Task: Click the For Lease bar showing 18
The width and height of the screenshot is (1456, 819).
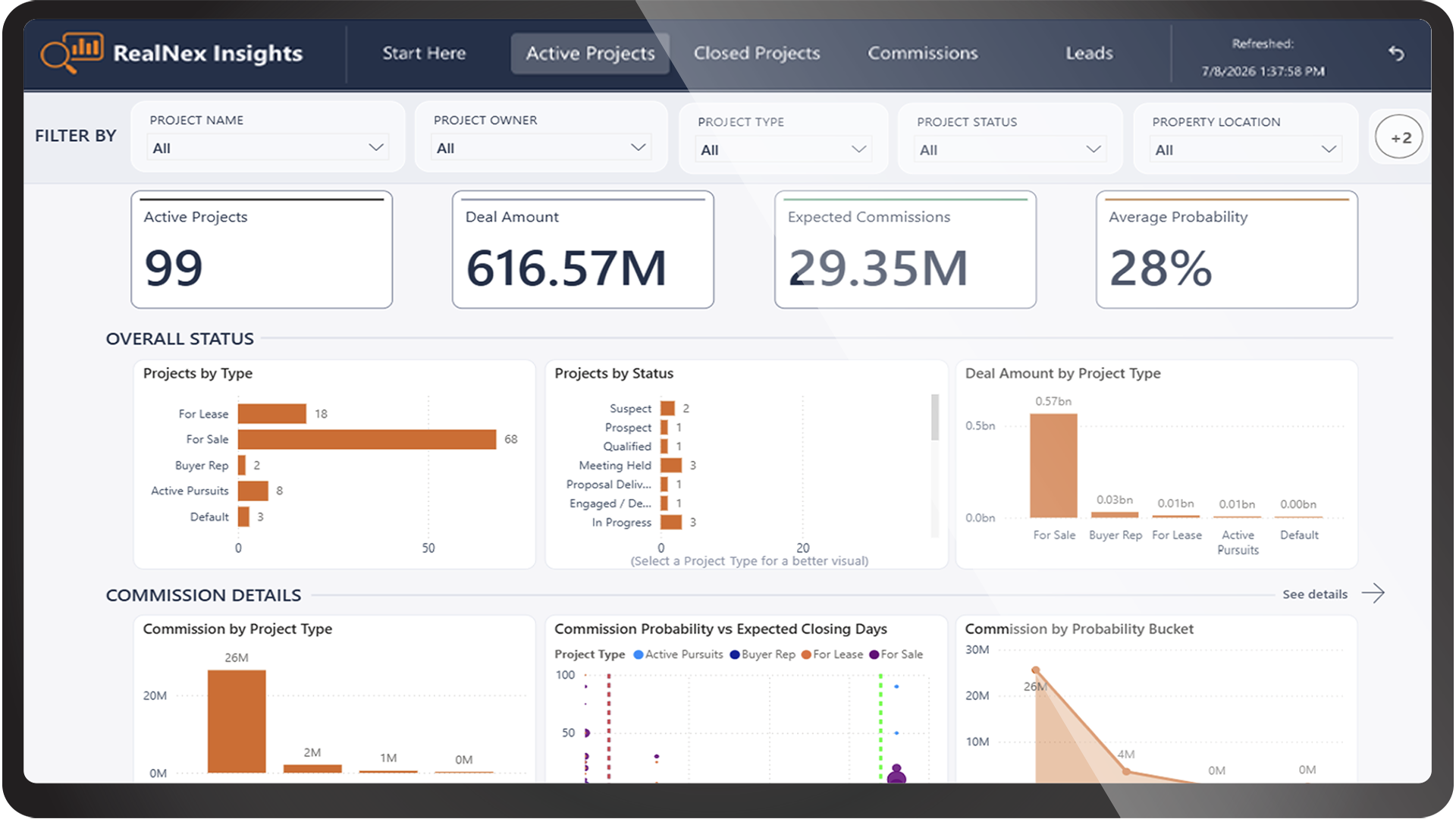Action: pyautogui.click(x=272, y=413)
